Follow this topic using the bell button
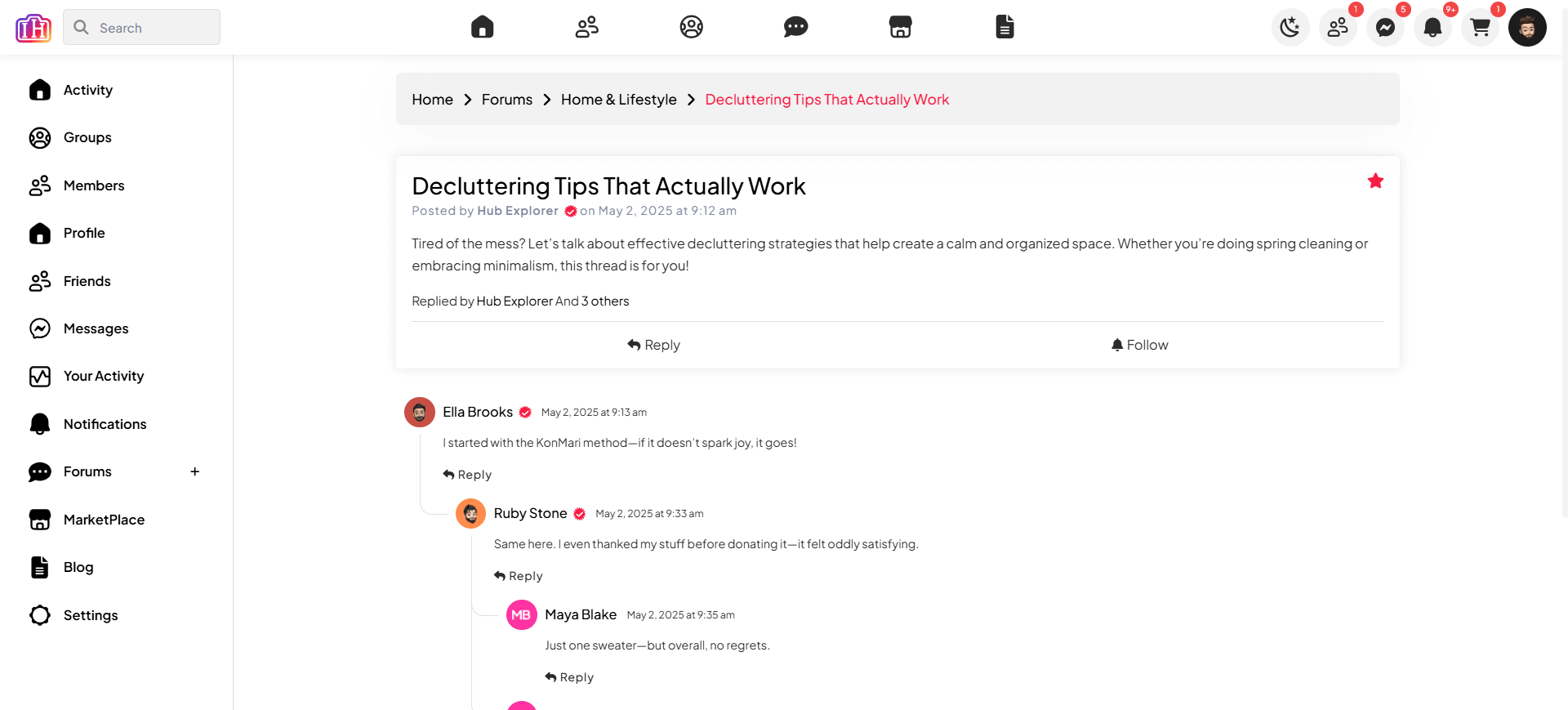The image size is (1568, 710). 1139,345
